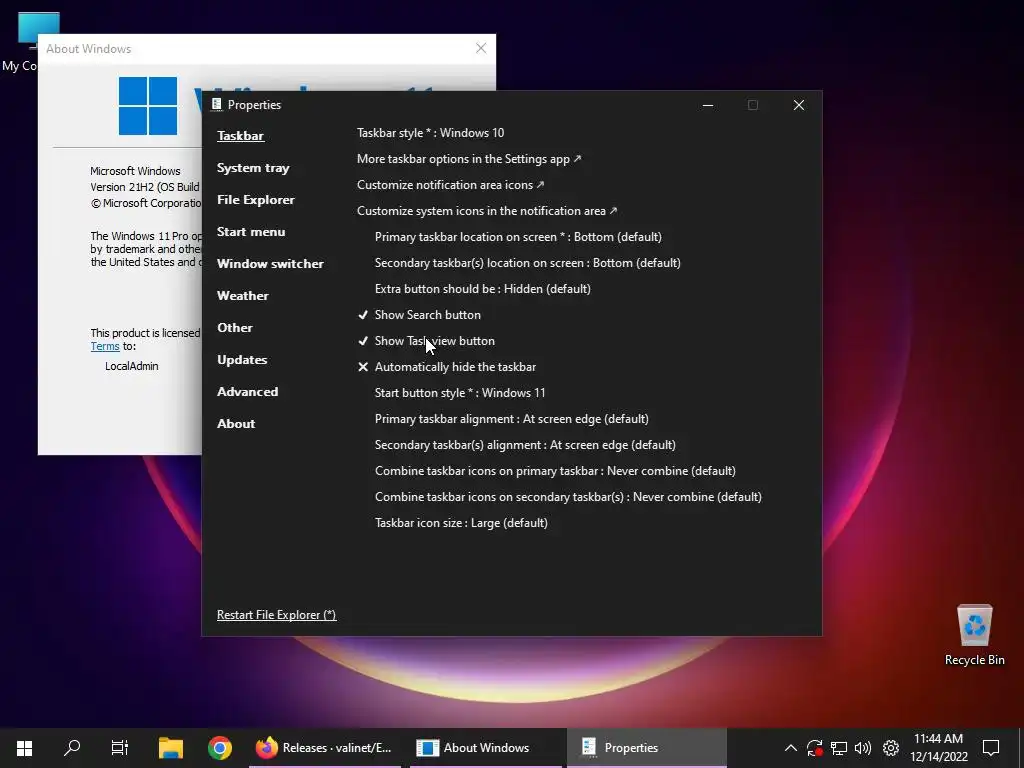Click the update sync tray icon
This screenshot has height=768, width=1024.
pos(814,748)
